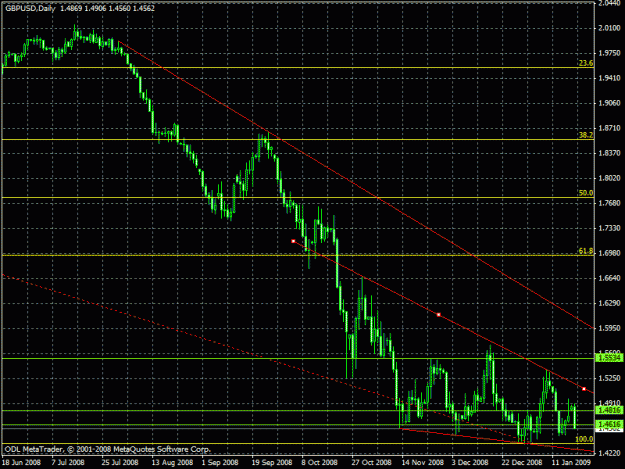
Task: Click the 14 Nov 2008 date label
Action: point(423,462)
